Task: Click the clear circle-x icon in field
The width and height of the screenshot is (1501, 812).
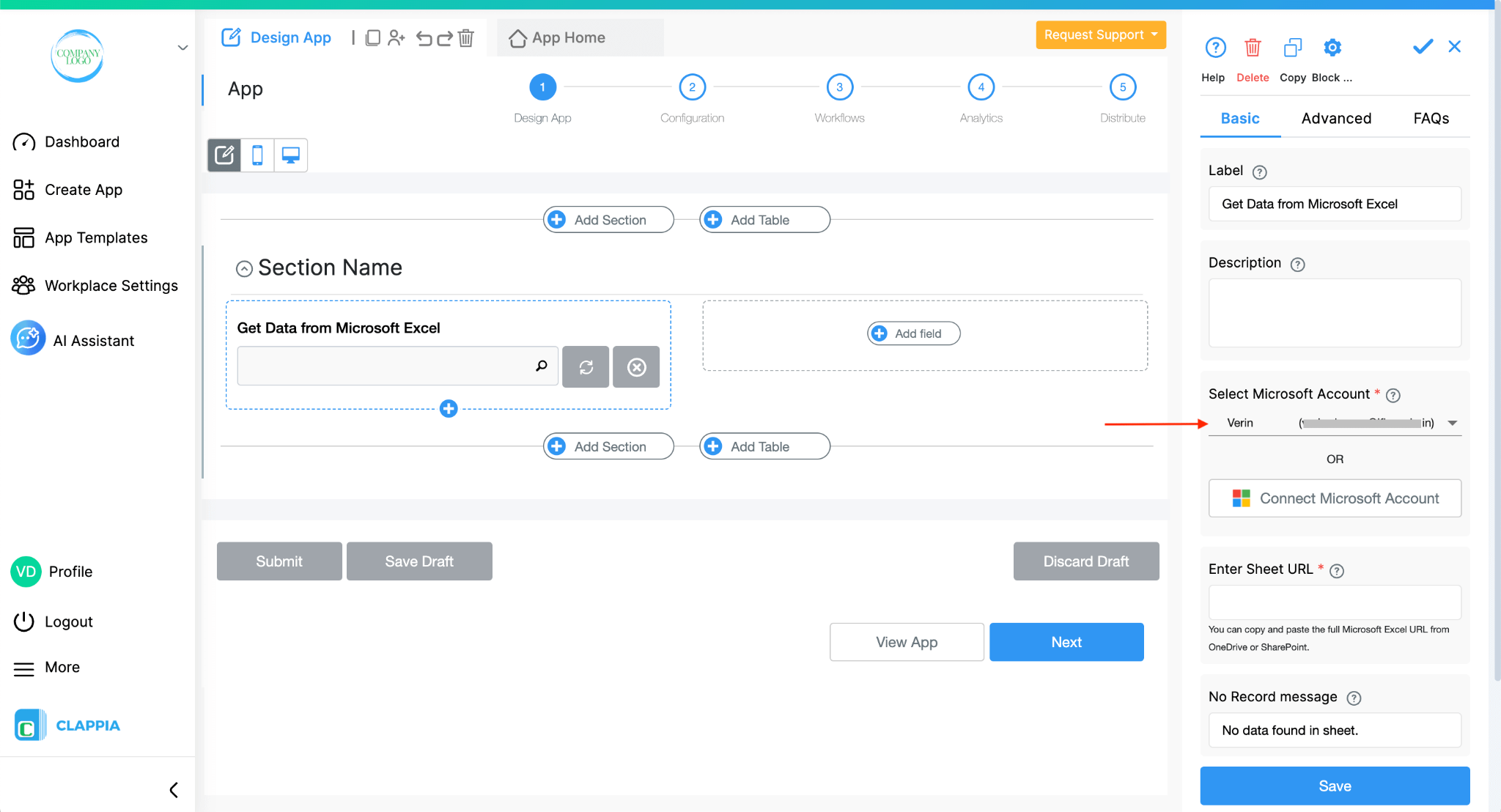Action: pyautogui.click(x=636, y=367)
